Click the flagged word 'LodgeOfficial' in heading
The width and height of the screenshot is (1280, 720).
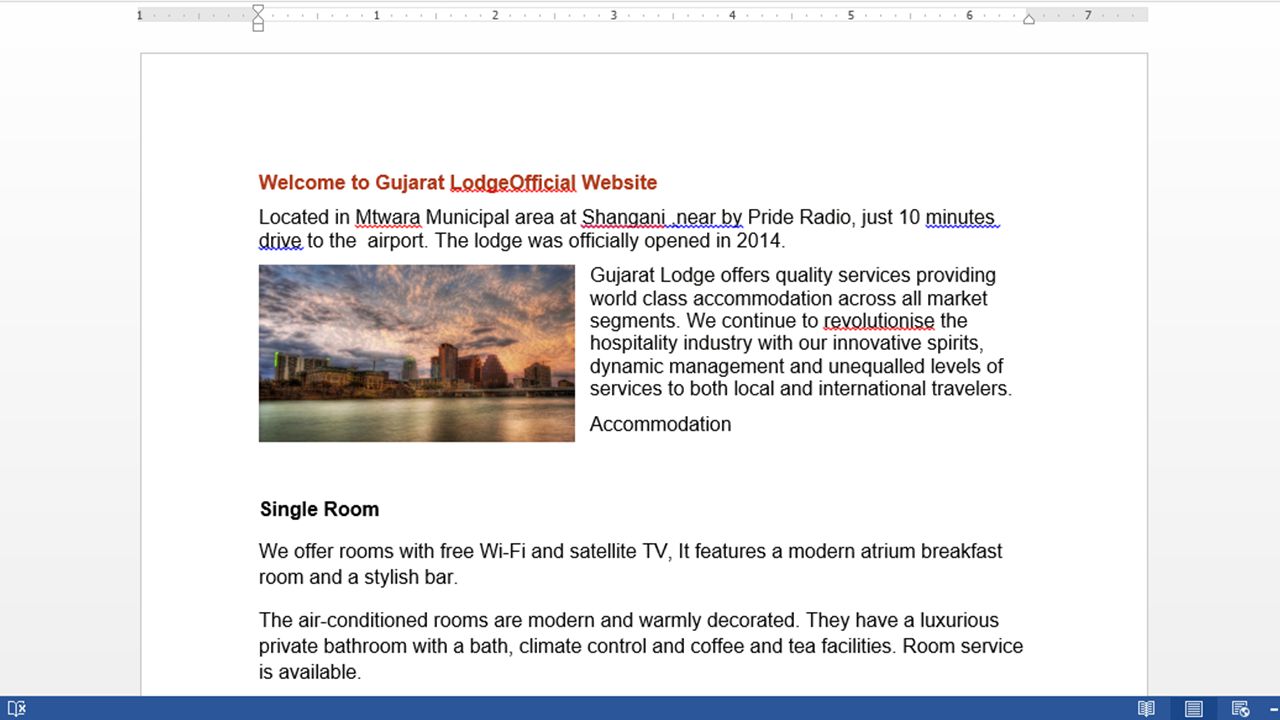click(x=513, y=182)
